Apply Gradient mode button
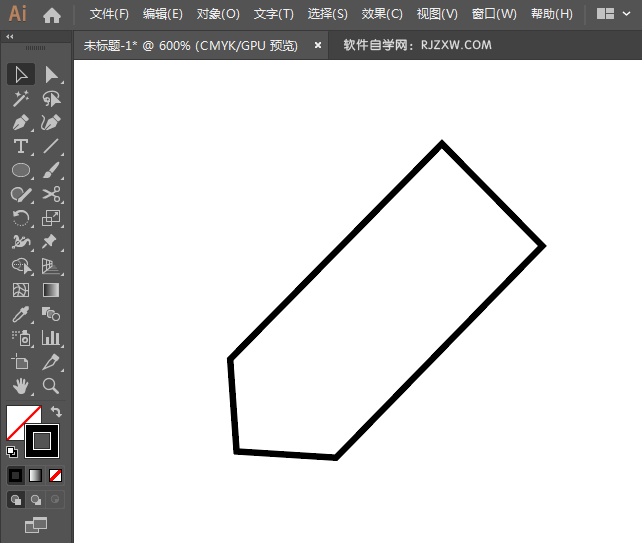This screenshot has width=642, height=543. [x=36, y=475]
